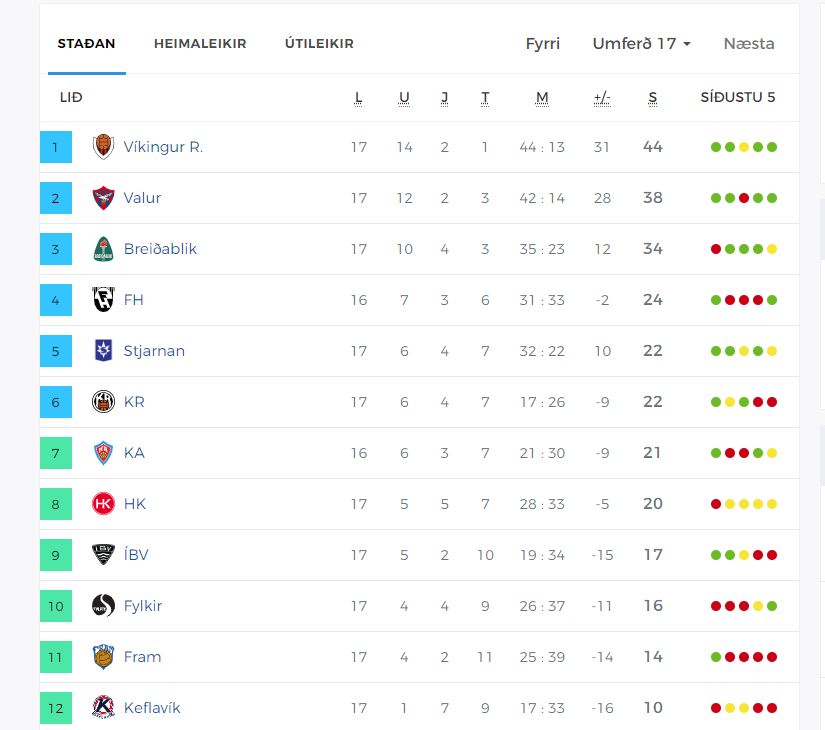Viewport: 825px width, 730px height.
Task: Click the HK red round logo
Action: [x=103, y=504]
